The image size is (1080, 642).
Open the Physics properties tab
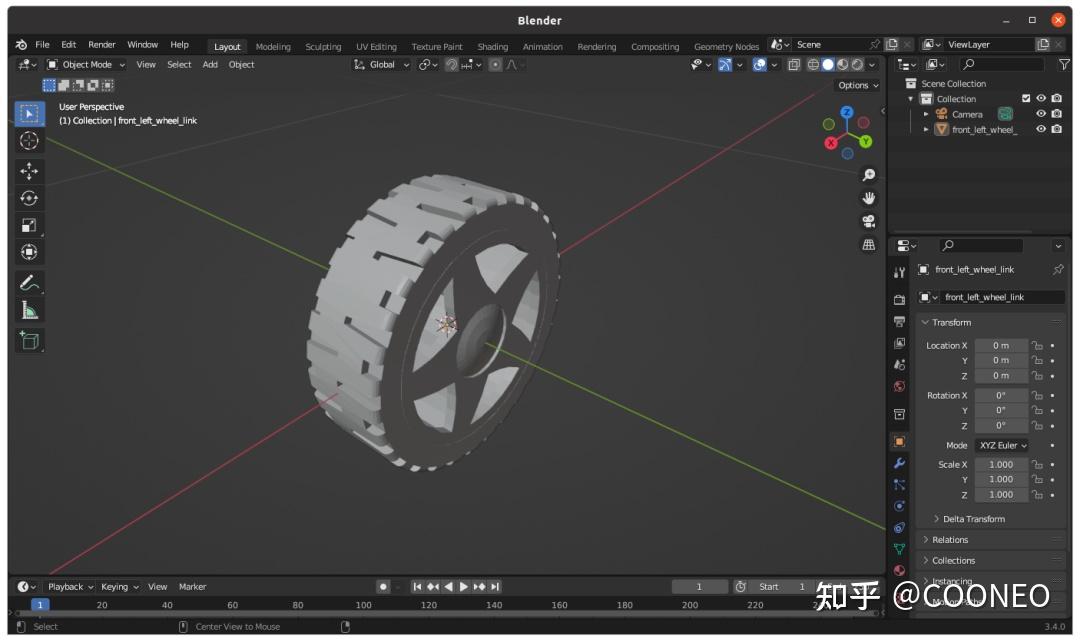[x=900, y=506]
